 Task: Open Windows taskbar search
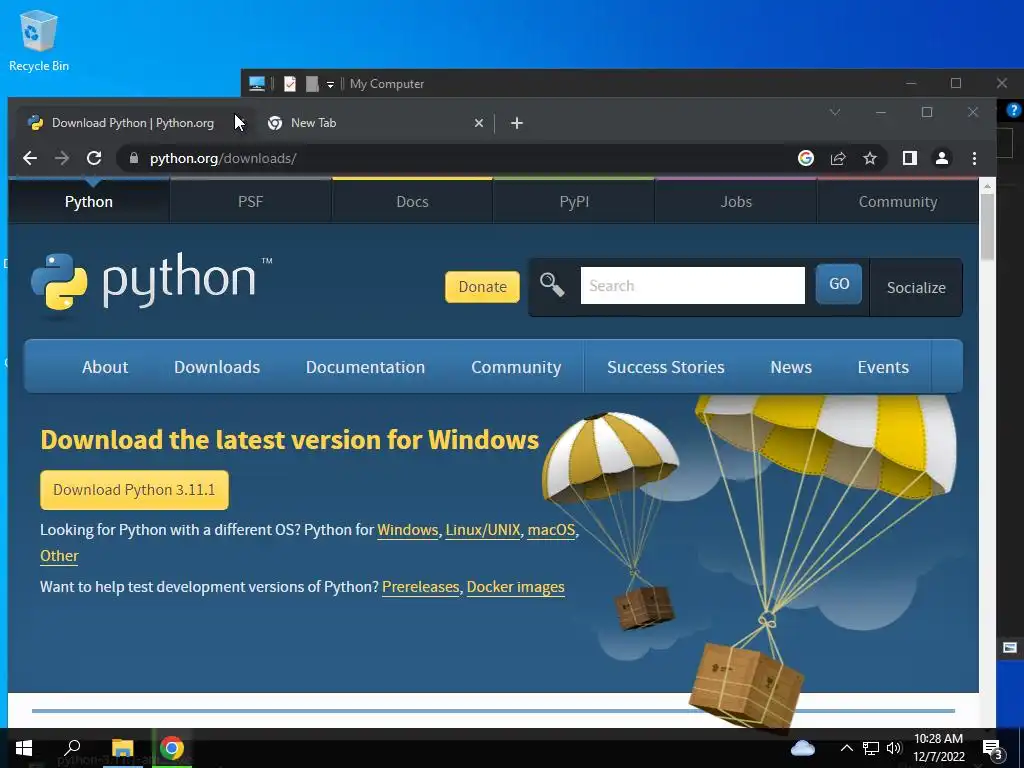(x=72, y=748)
